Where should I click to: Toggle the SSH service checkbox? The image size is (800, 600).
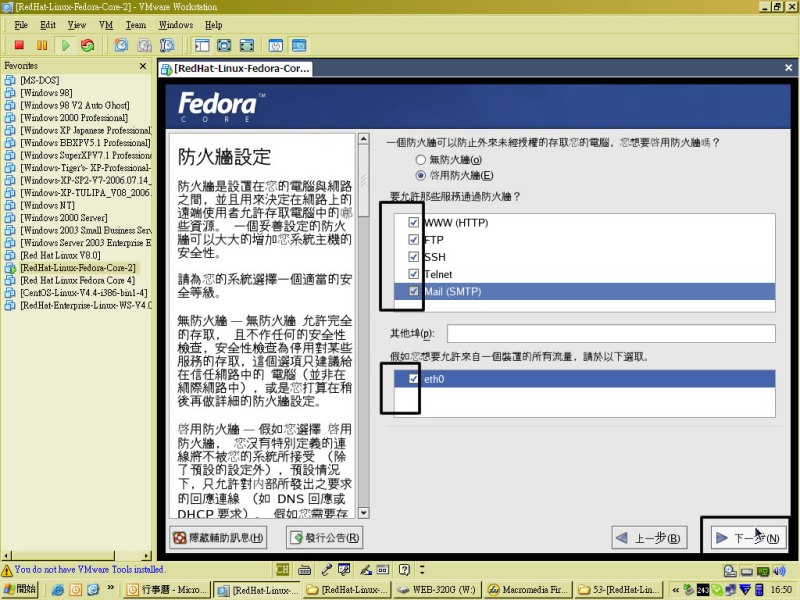[x=414, y=257]
